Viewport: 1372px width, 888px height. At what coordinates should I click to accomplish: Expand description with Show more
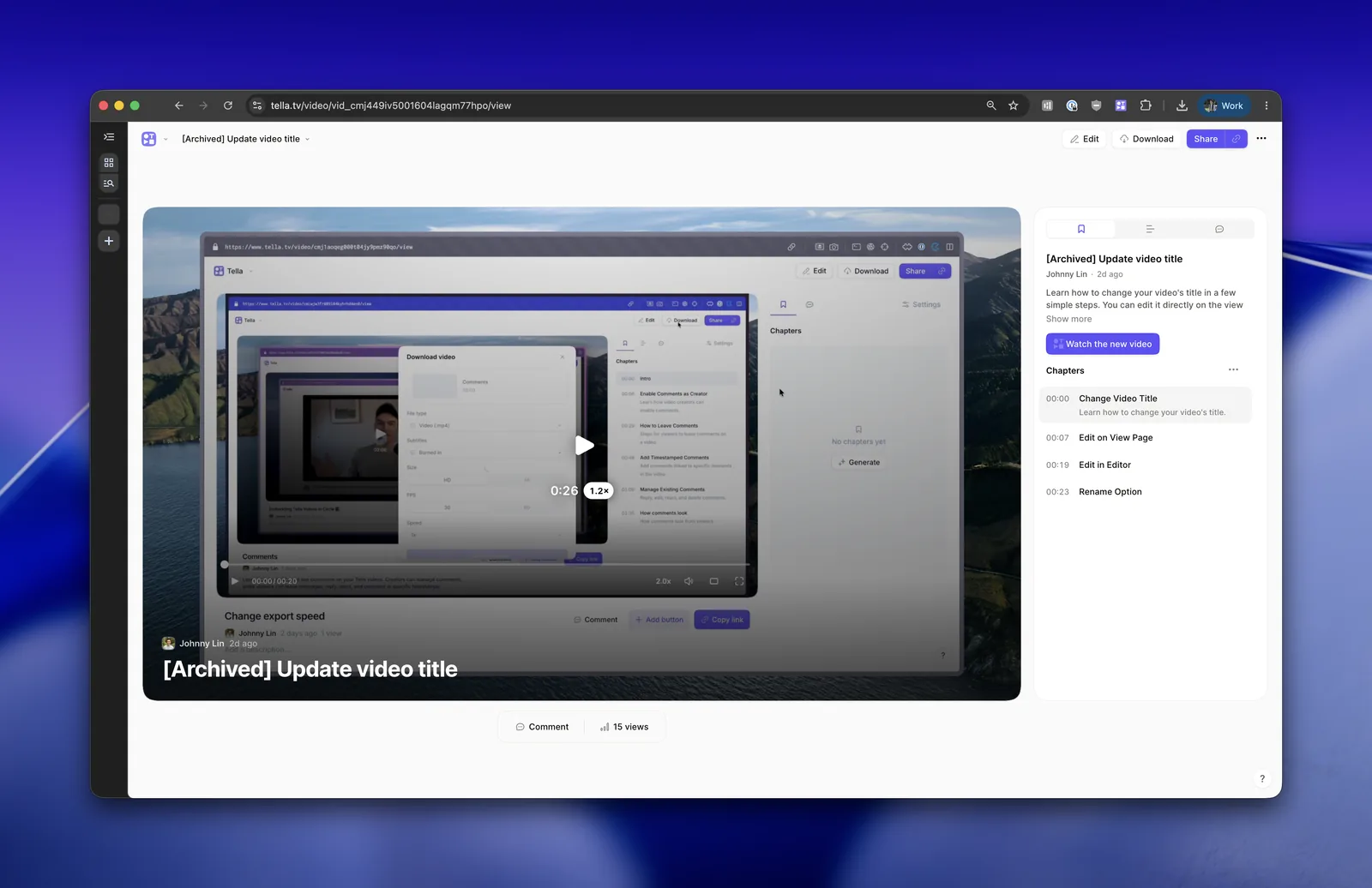click(1068, 319)
